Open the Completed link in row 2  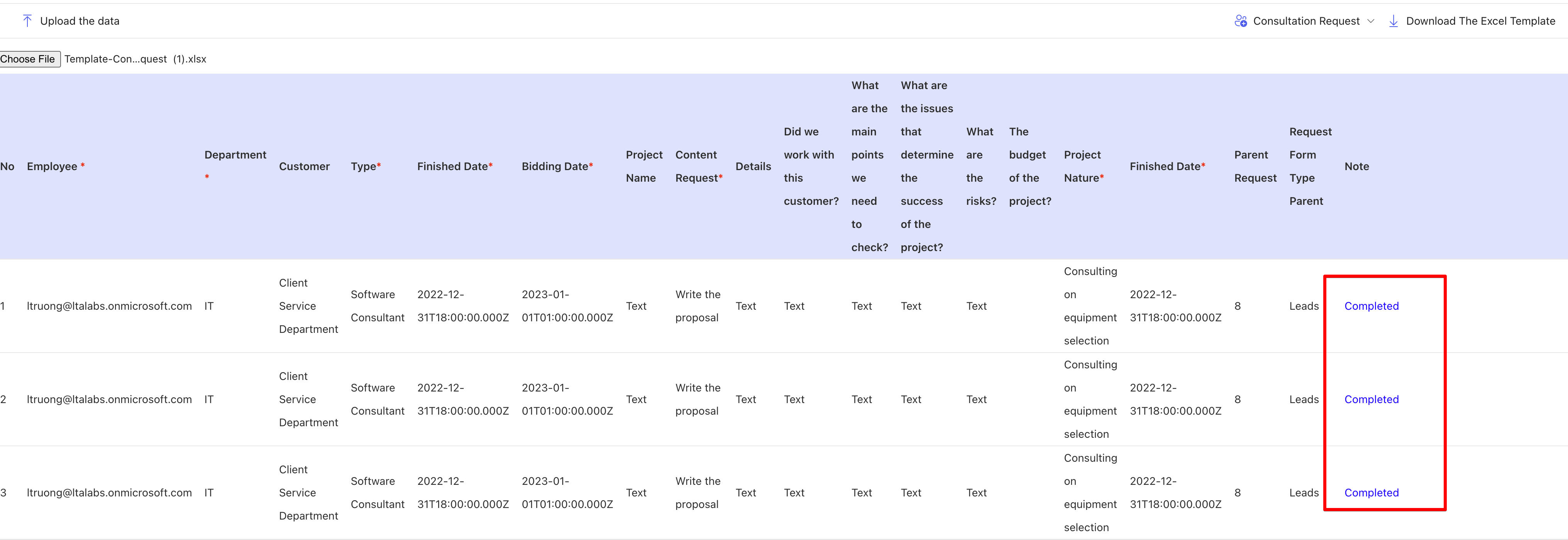1371,400
